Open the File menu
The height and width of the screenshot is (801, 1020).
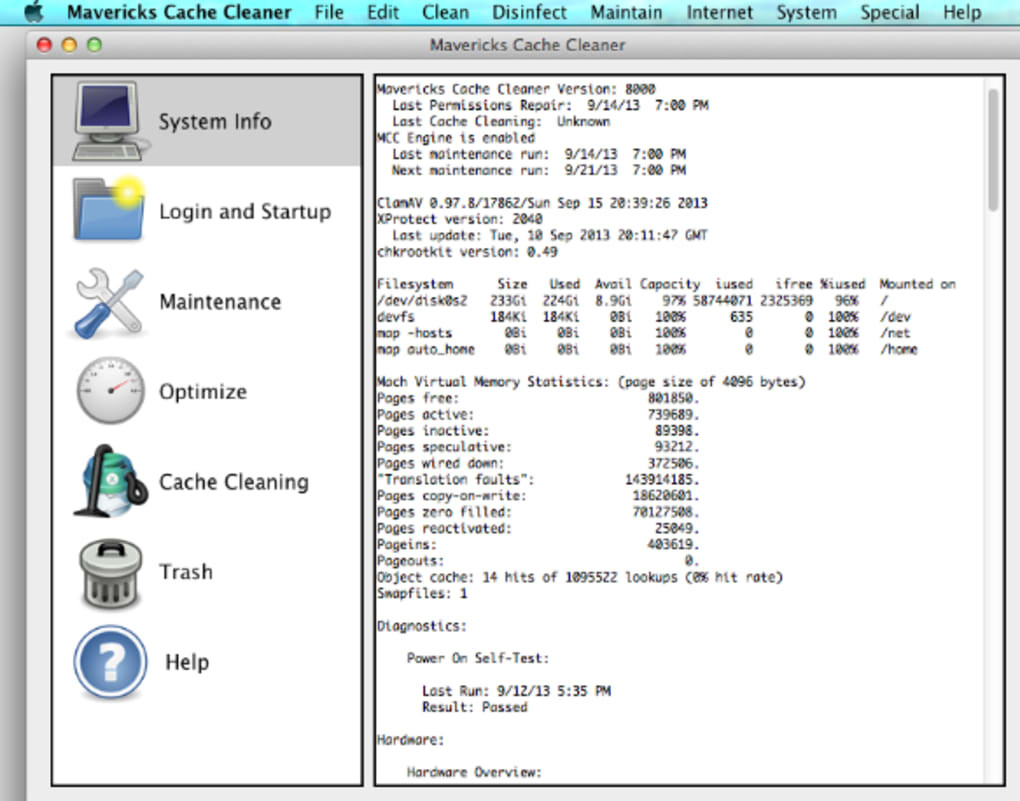[x=328, y=13]
